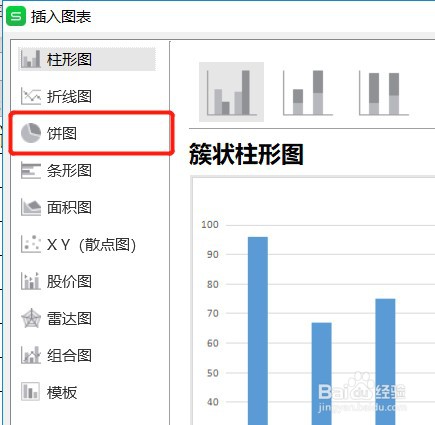This screenshot has height=425, width=435.
Task: Pick 雷达图 from chart types
Action: (69, 319)
